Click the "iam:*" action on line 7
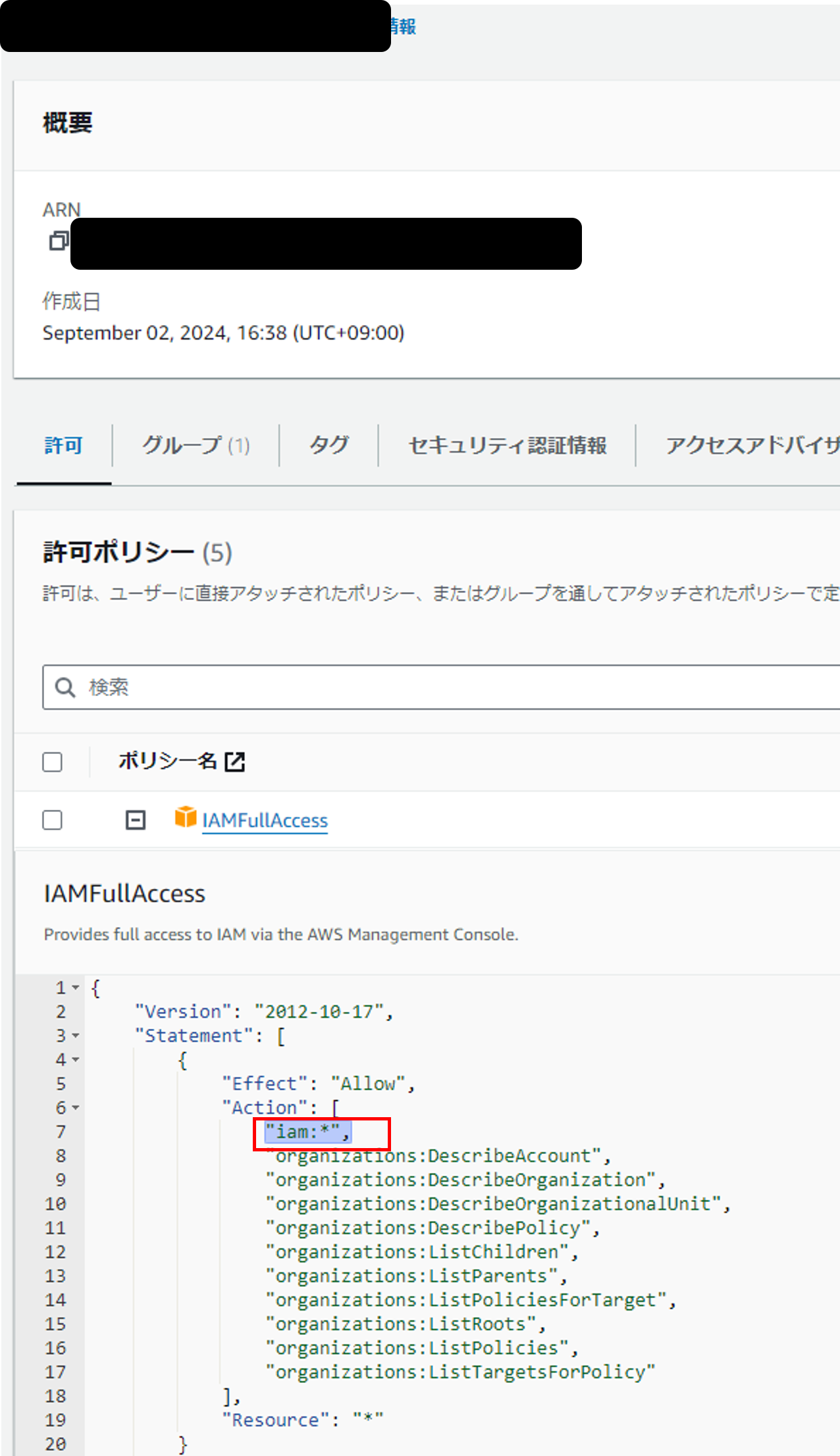This screenshot has width=840, height=1456. [307, 1132]
